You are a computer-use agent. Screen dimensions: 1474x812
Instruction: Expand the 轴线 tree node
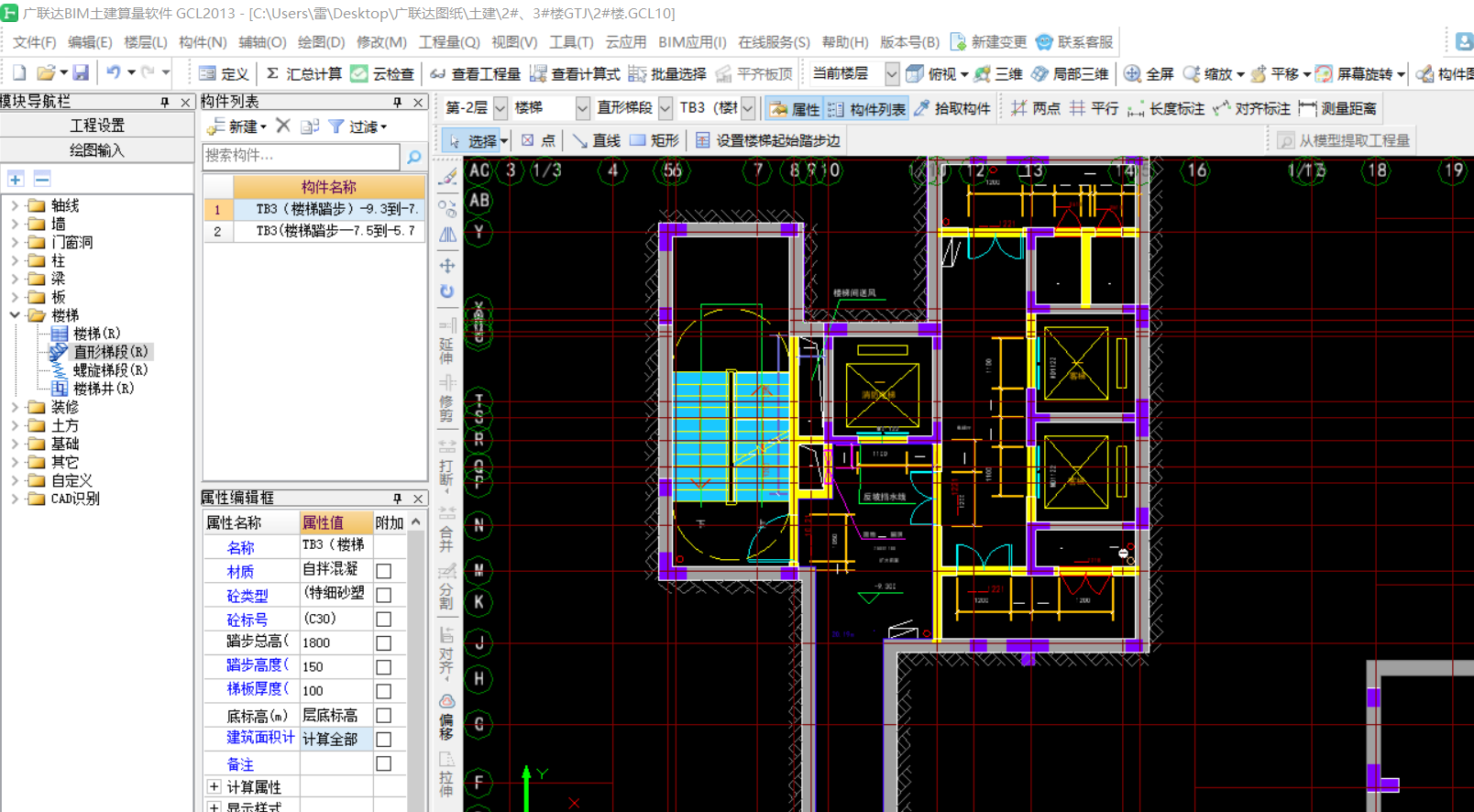pos(15,205)
